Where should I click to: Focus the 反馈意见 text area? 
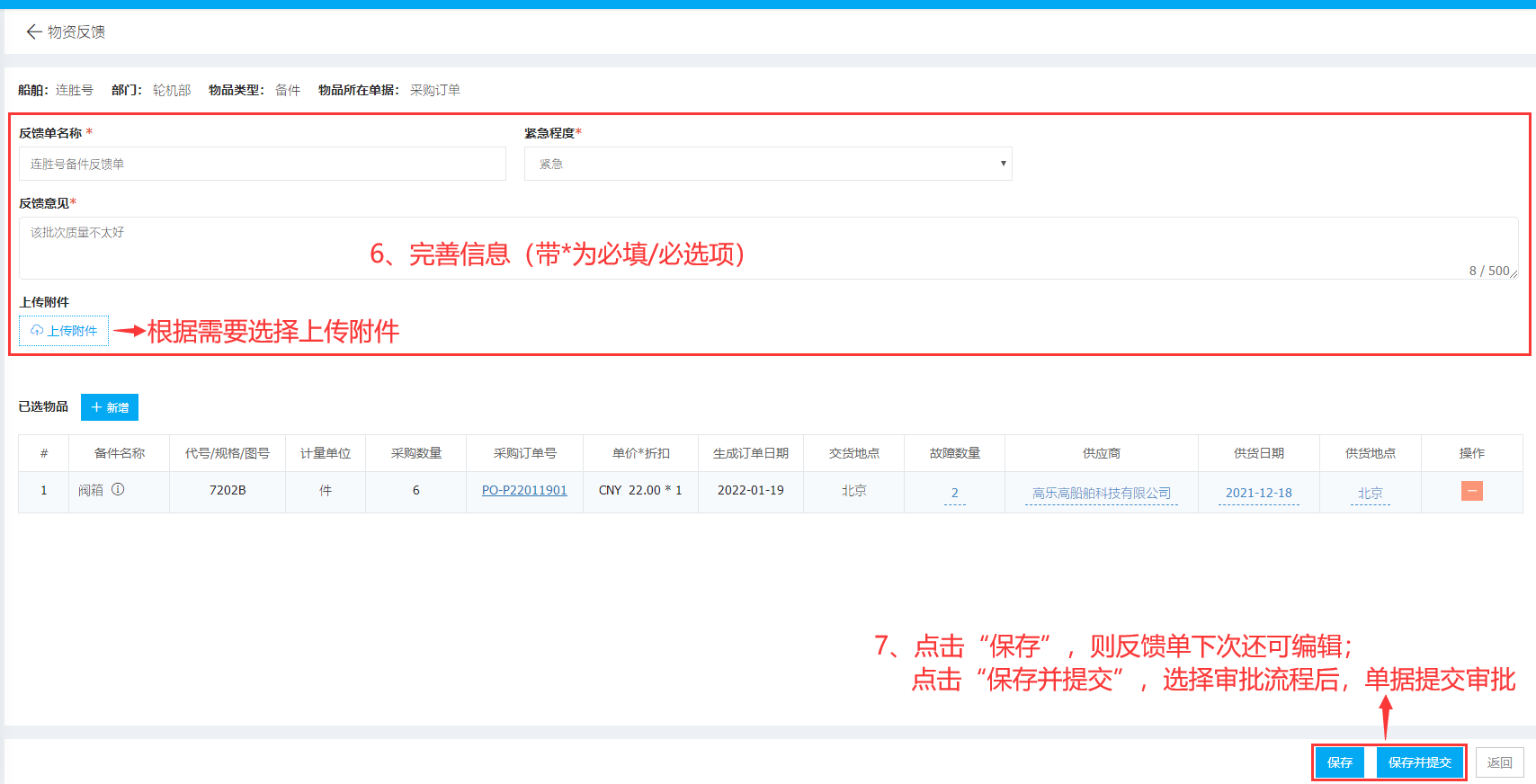[768, 248]
